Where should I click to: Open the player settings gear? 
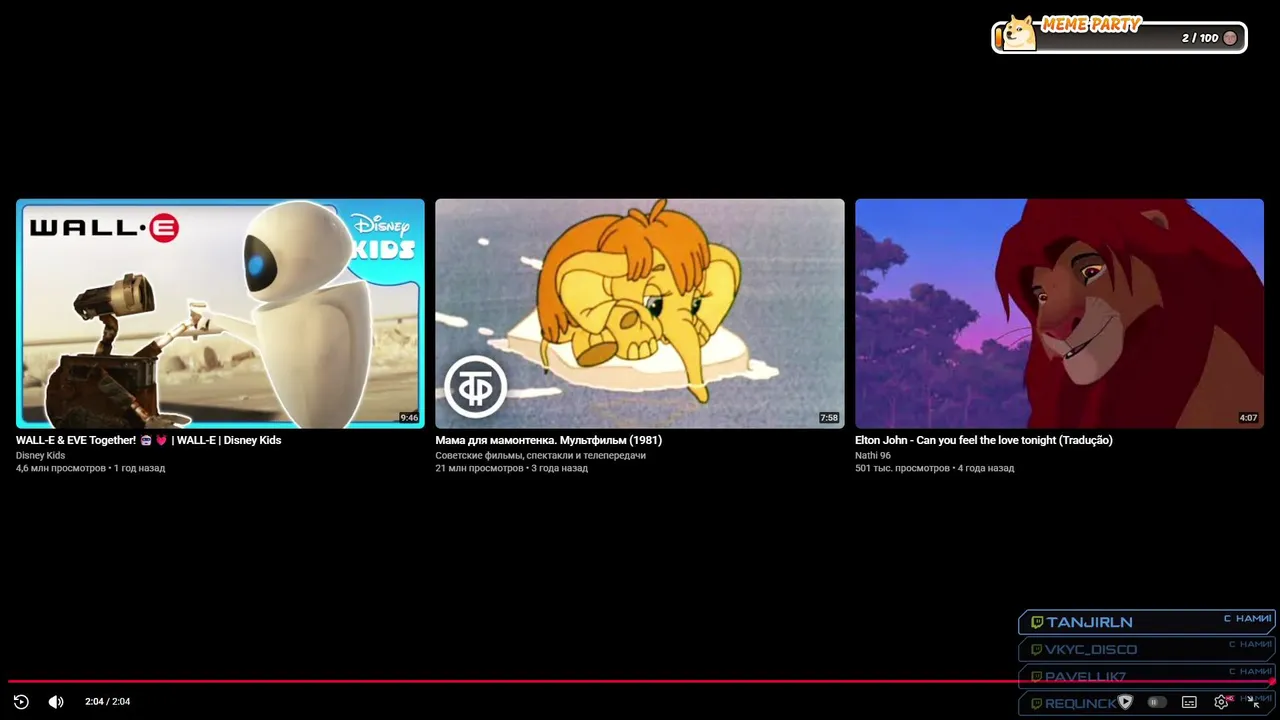(1221, 702)
